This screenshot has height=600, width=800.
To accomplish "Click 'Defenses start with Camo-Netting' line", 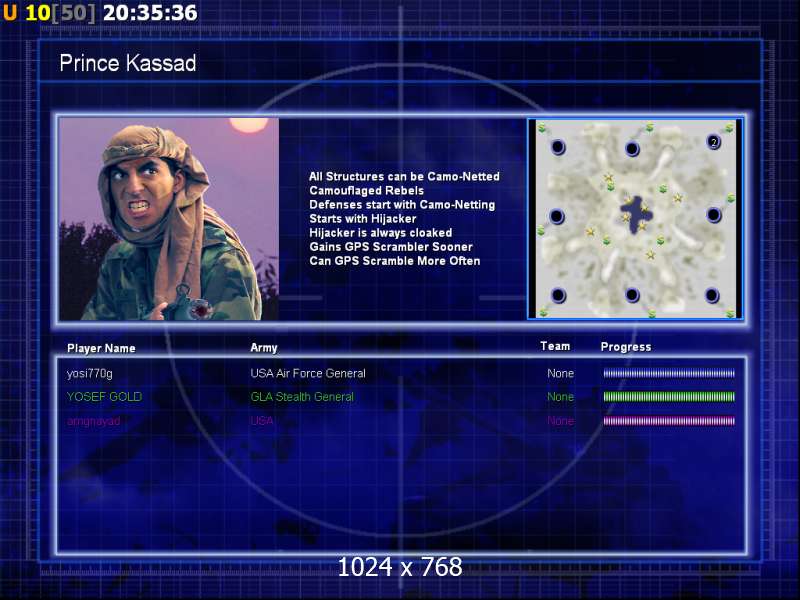I will (402, 205).
